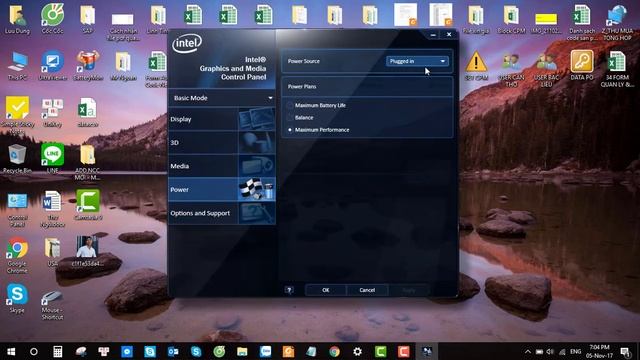The height and width of the screenshot is (360, 640).
Task: Open Action Center notifications icon
Action: pos(625,351)
